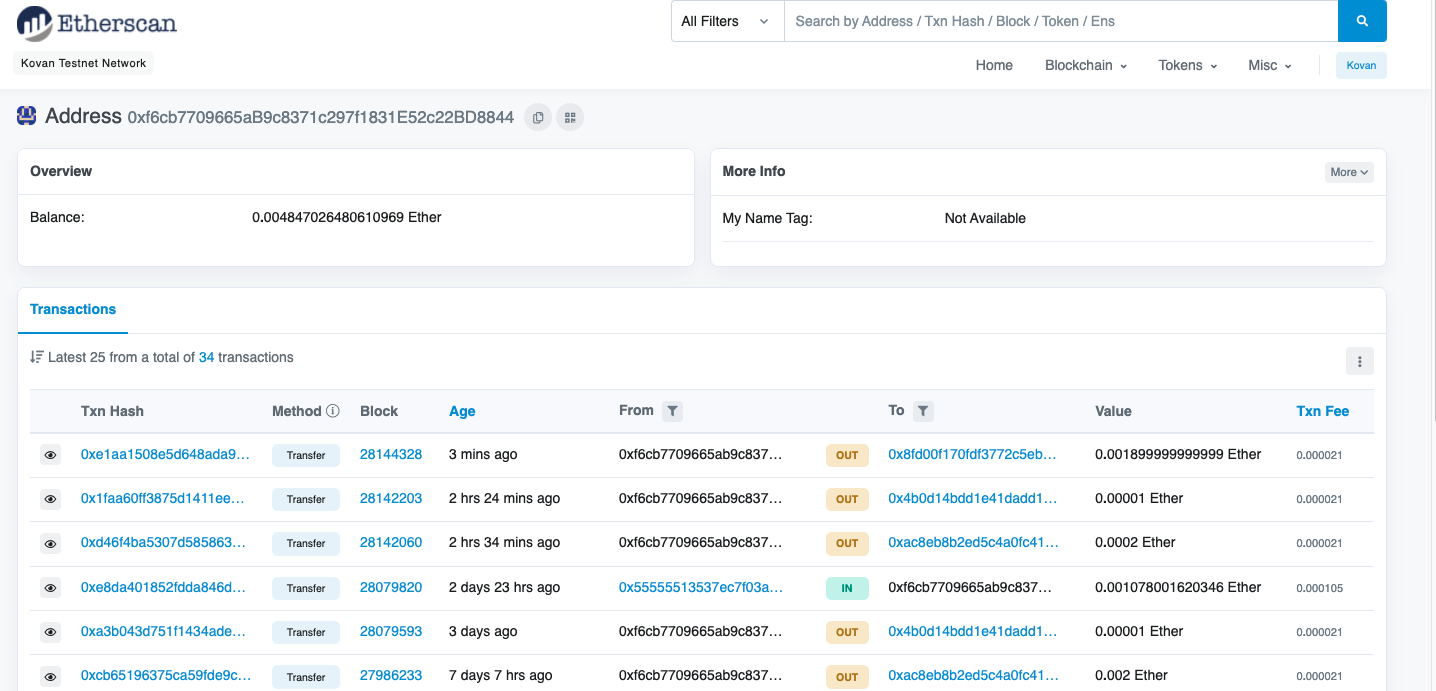The height and width of the screenshot is (691, 1436).
Task: Click the Not Available name tag text
Action: 985,218
